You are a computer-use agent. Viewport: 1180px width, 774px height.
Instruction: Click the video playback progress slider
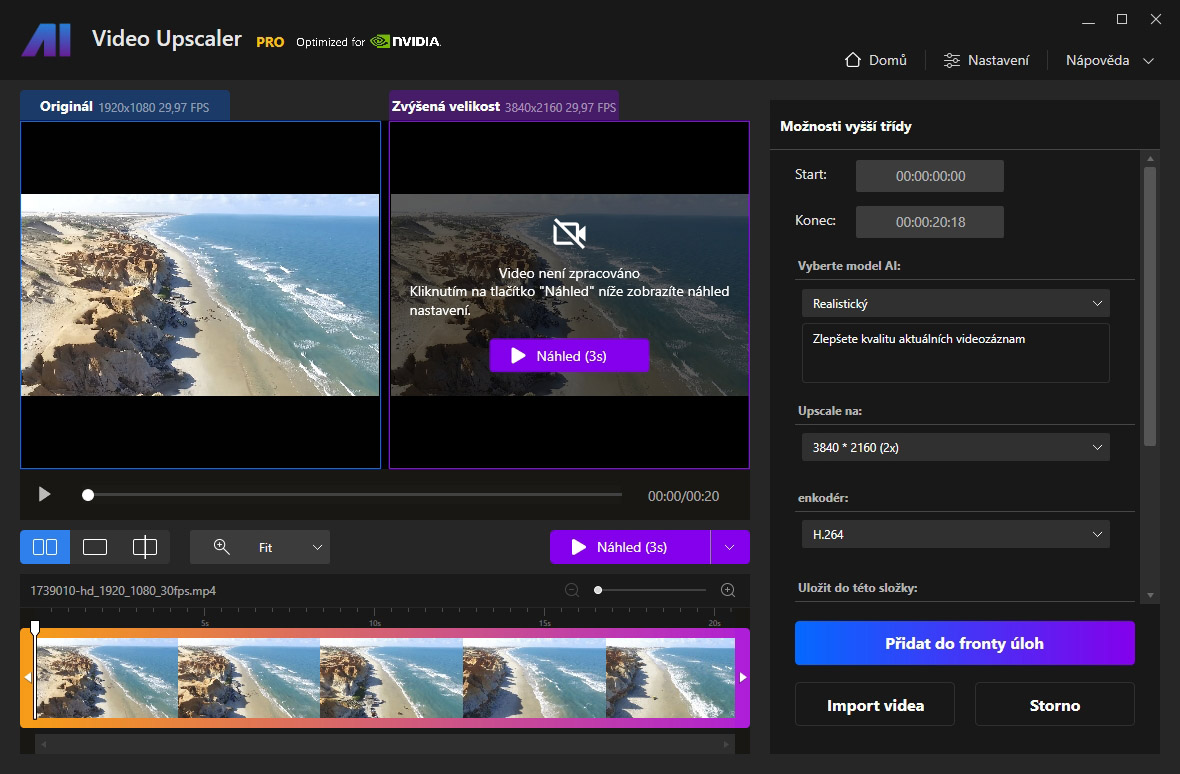355,495
